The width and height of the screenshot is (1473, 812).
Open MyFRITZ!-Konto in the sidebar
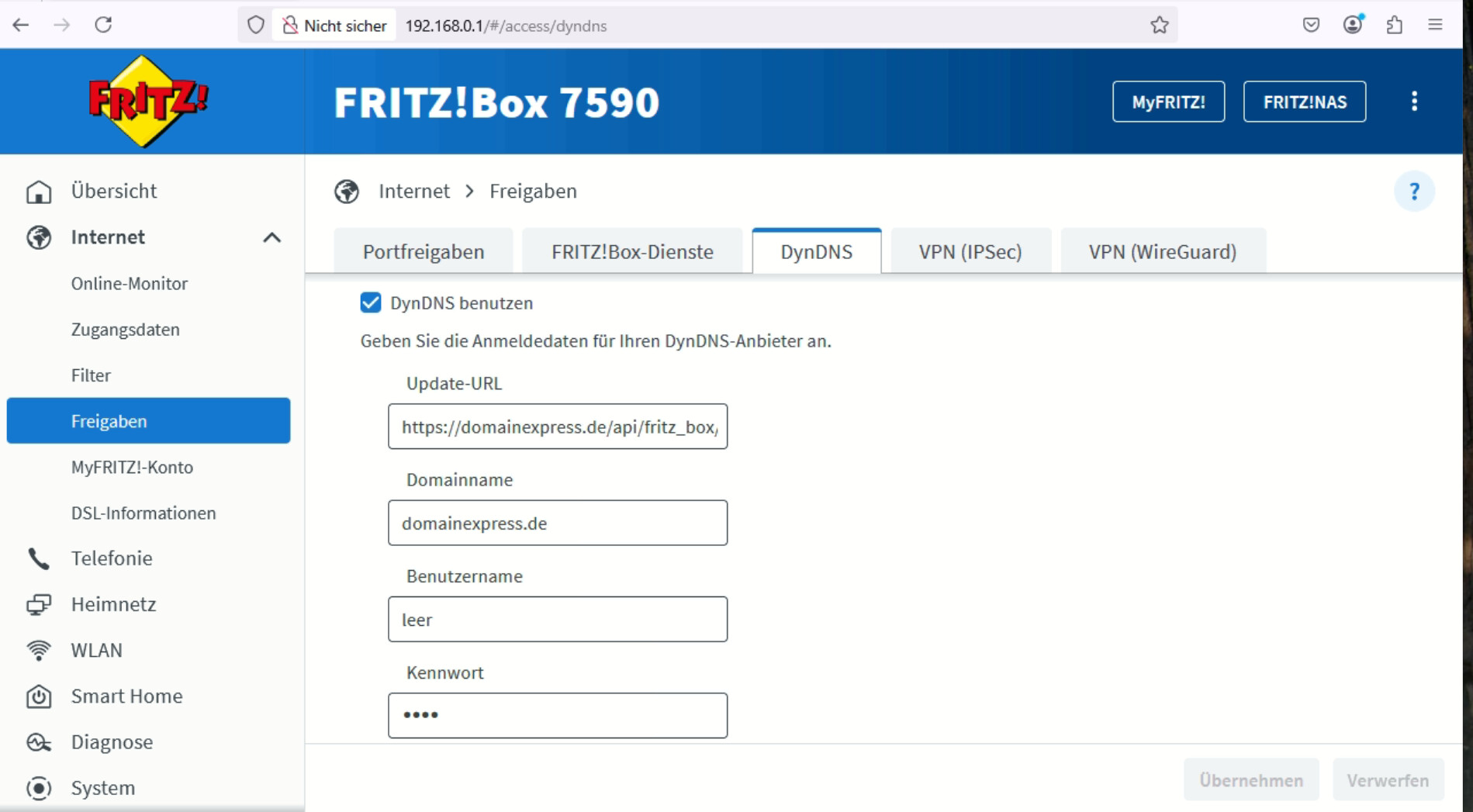[x=132, y=467]
